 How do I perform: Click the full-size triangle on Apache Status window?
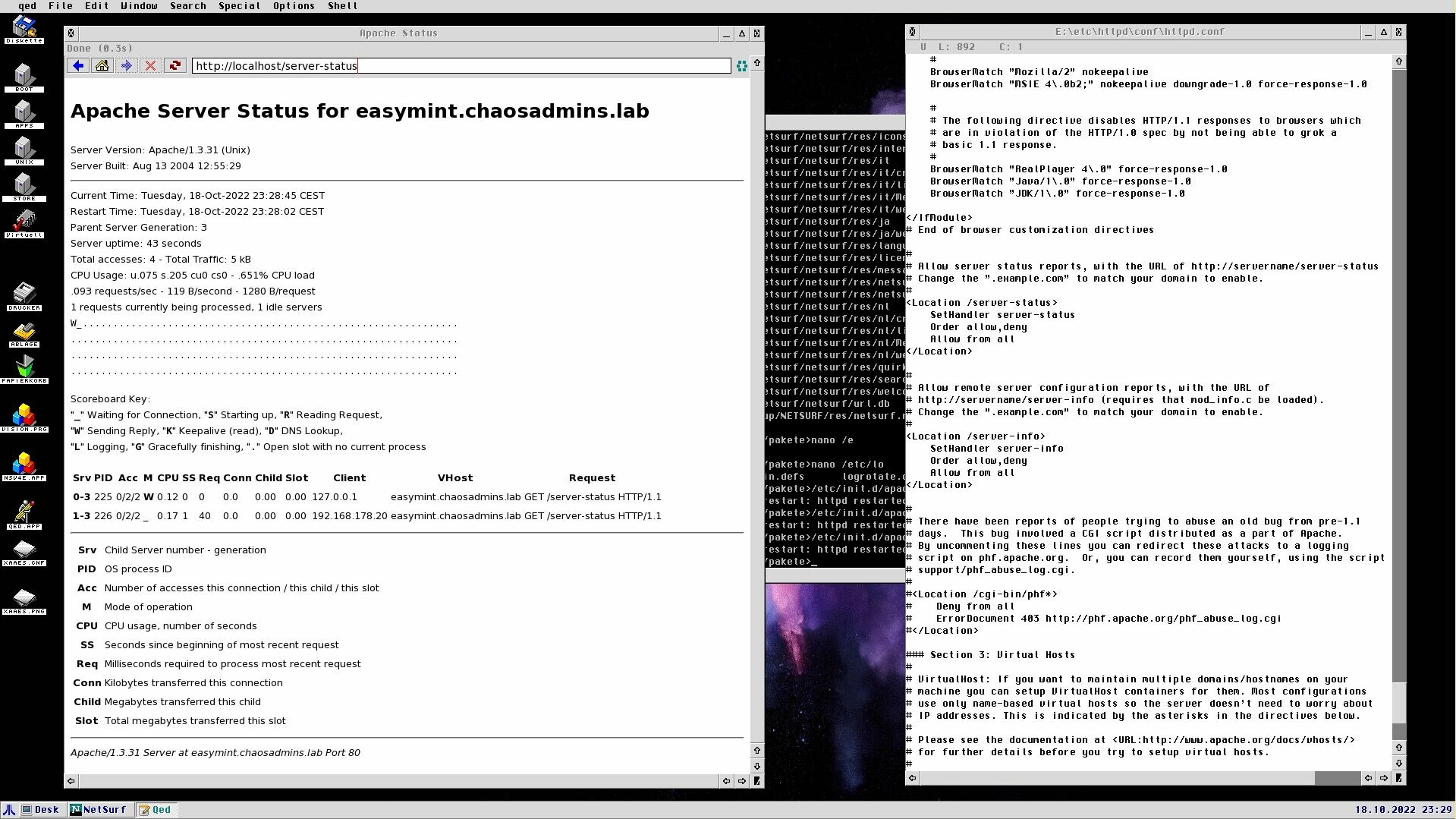click(x=742, y=33)
